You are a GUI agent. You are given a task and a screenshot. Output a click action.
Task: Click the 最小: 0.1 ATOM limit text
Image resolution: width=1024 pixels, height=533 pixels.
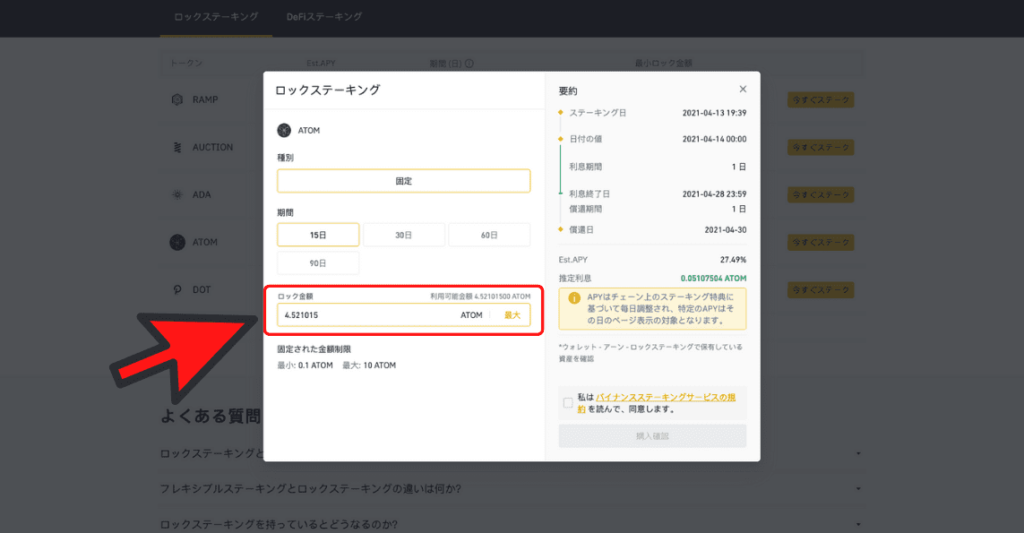click(305, 365)
